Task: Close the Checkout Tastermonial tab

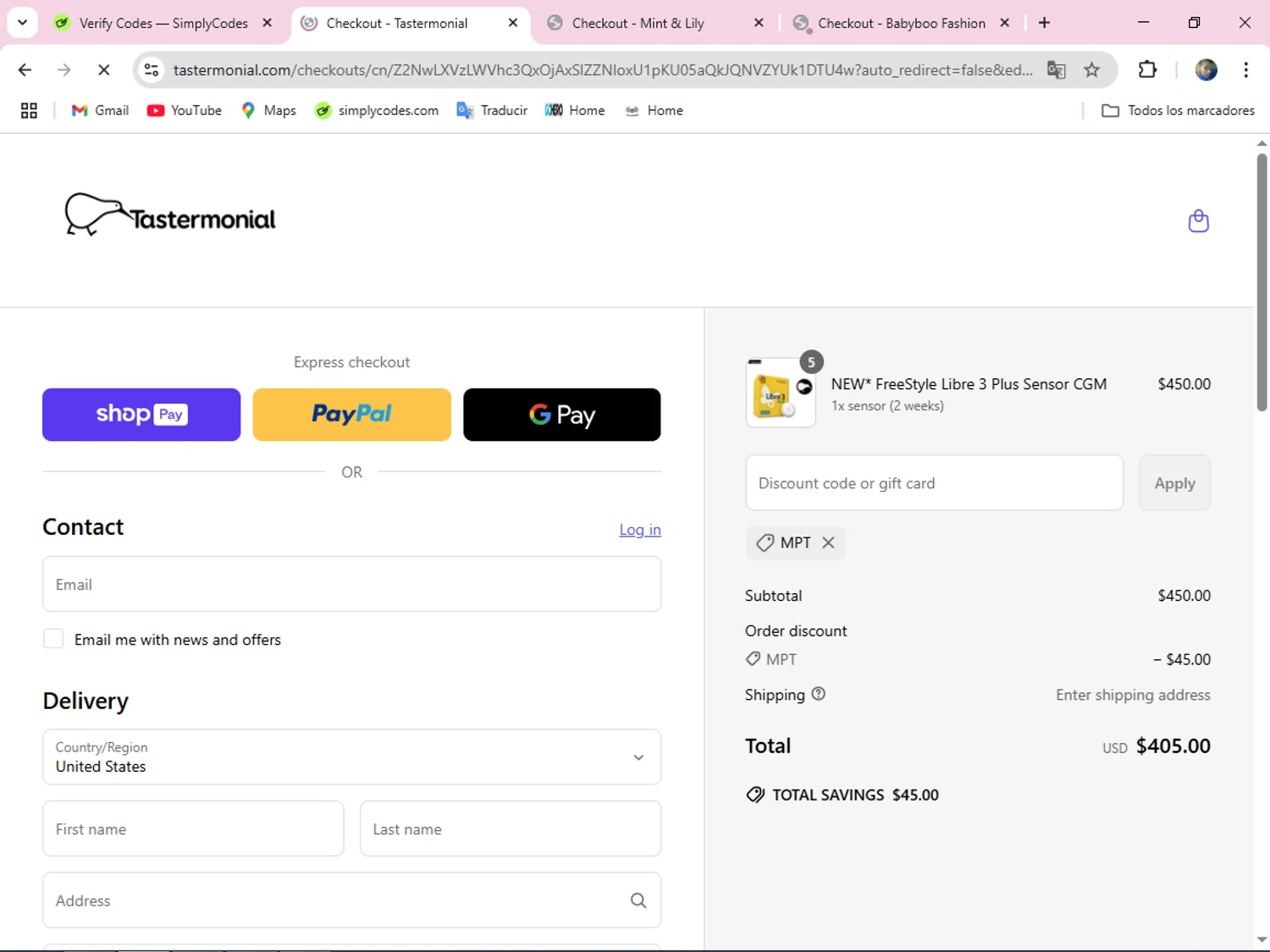Action: (512, 23)
